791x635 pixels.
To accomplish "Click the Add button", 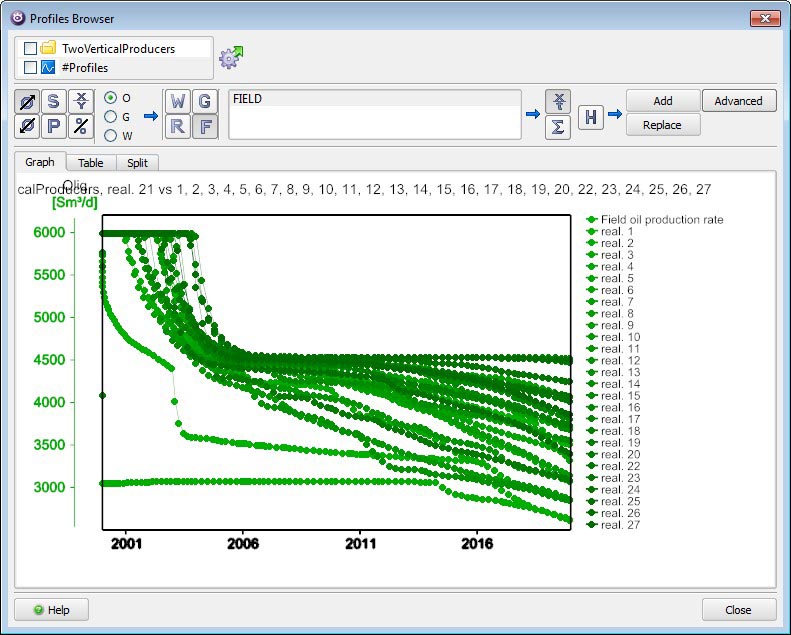I will 663,101.
